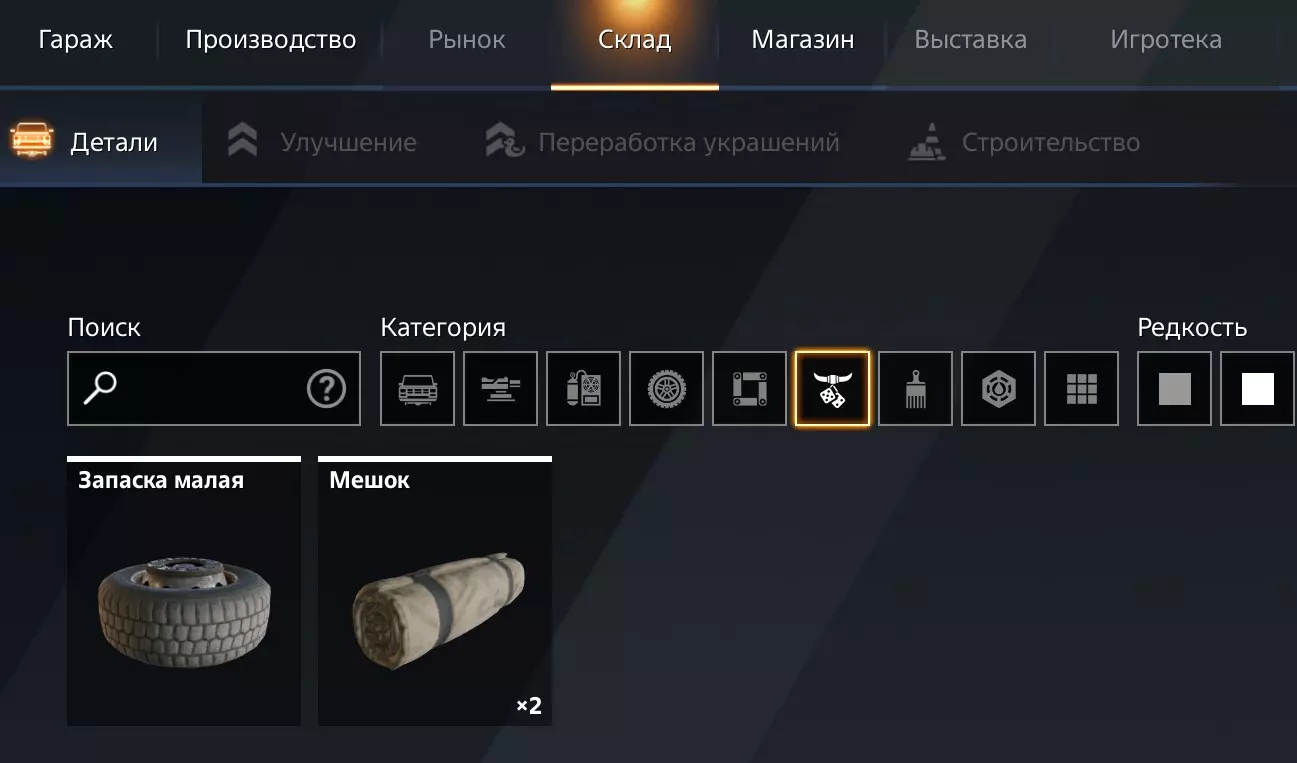Open the Гараж tab

[x=76, y=40]
